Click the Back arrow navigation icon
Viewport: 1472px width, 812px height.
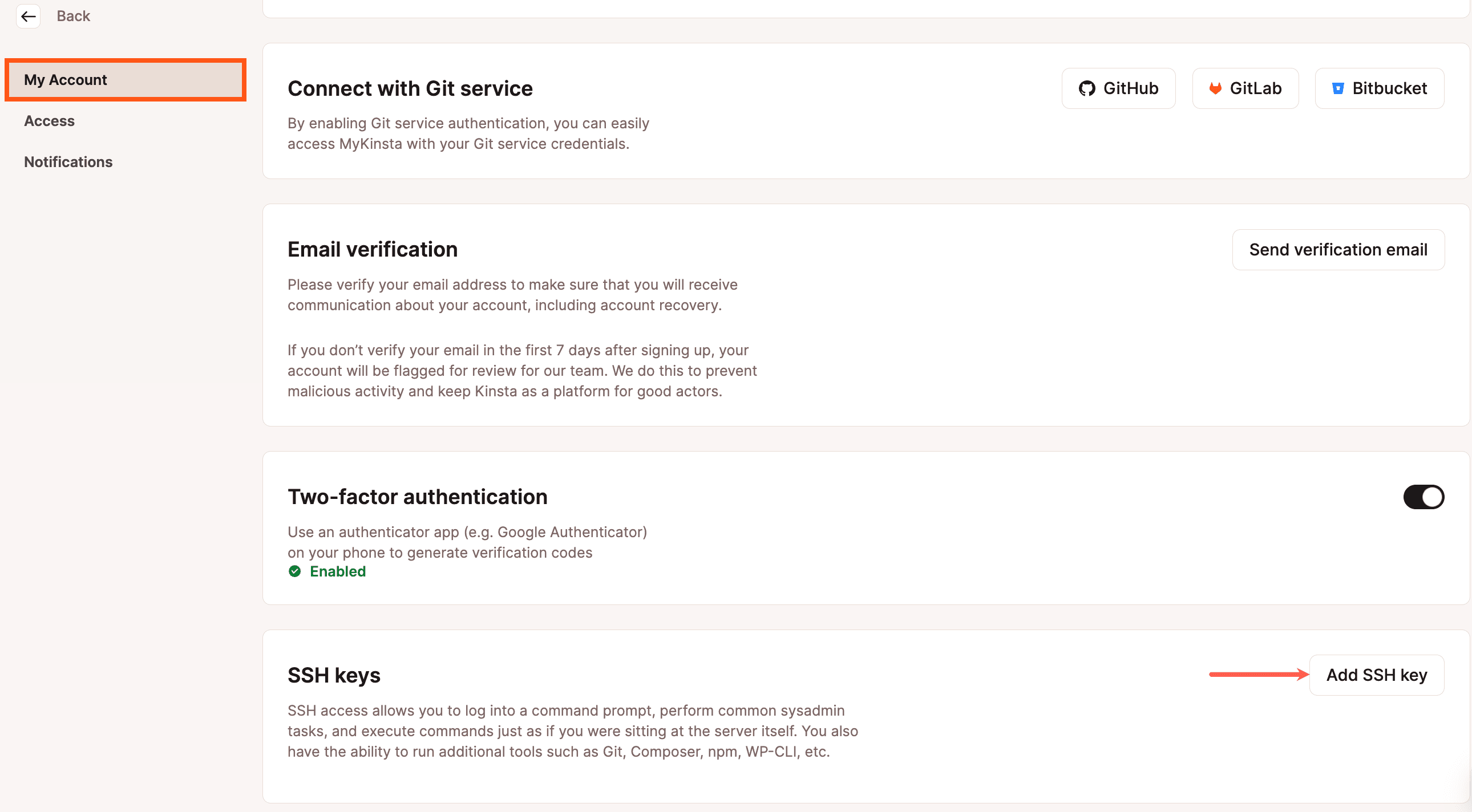click(x=27, y=14)
